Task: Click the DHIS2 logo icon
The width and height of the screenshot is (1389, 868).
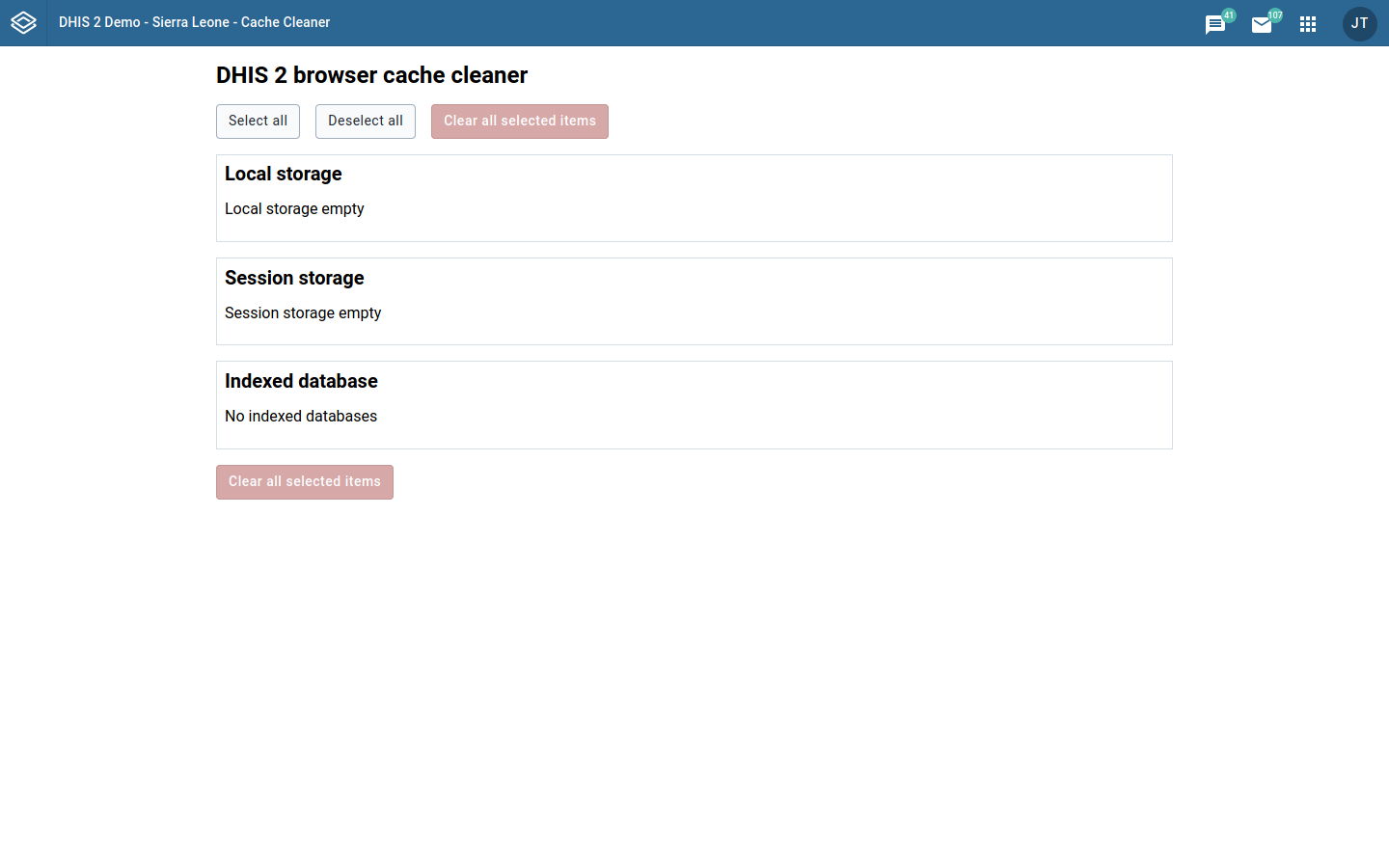Action: click(x=23, y=23)
